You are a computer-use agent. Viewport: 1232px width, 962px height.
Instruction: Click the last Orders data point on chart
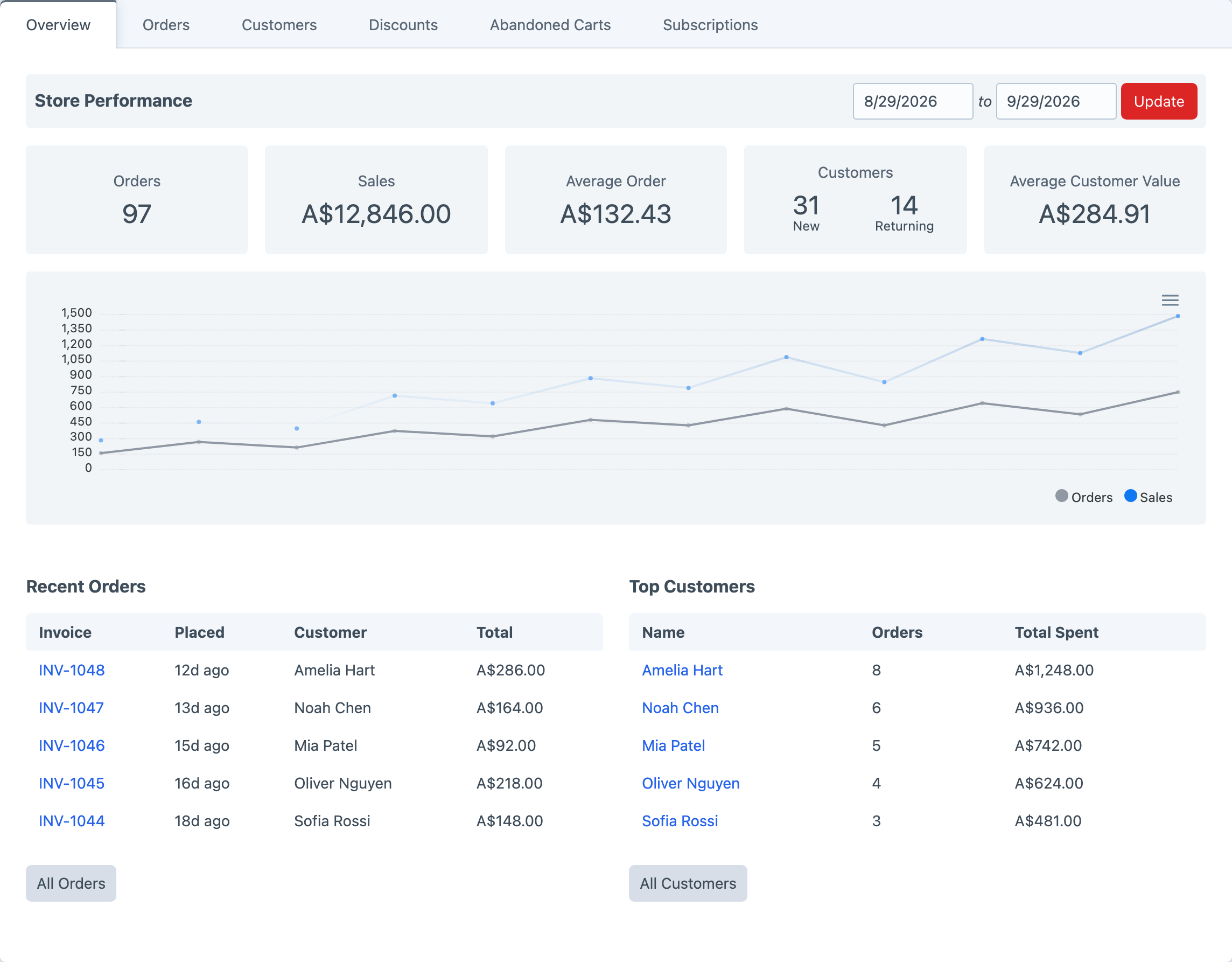click(x=1178, y=392)
